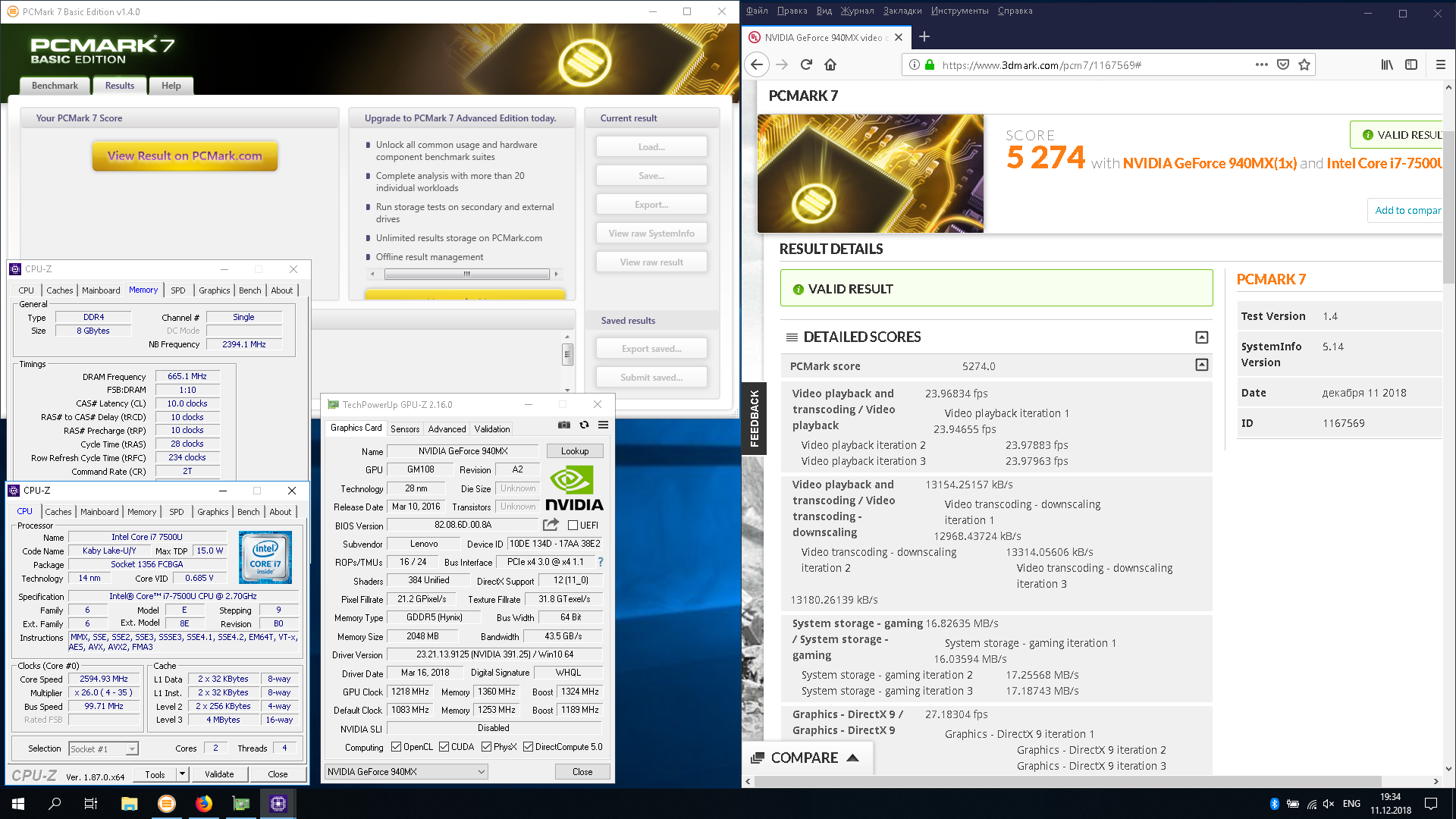Screen dimensions: 1456x819
Task: Open the Memory tab in front CPU-Z window
Action: click(142, 512)
